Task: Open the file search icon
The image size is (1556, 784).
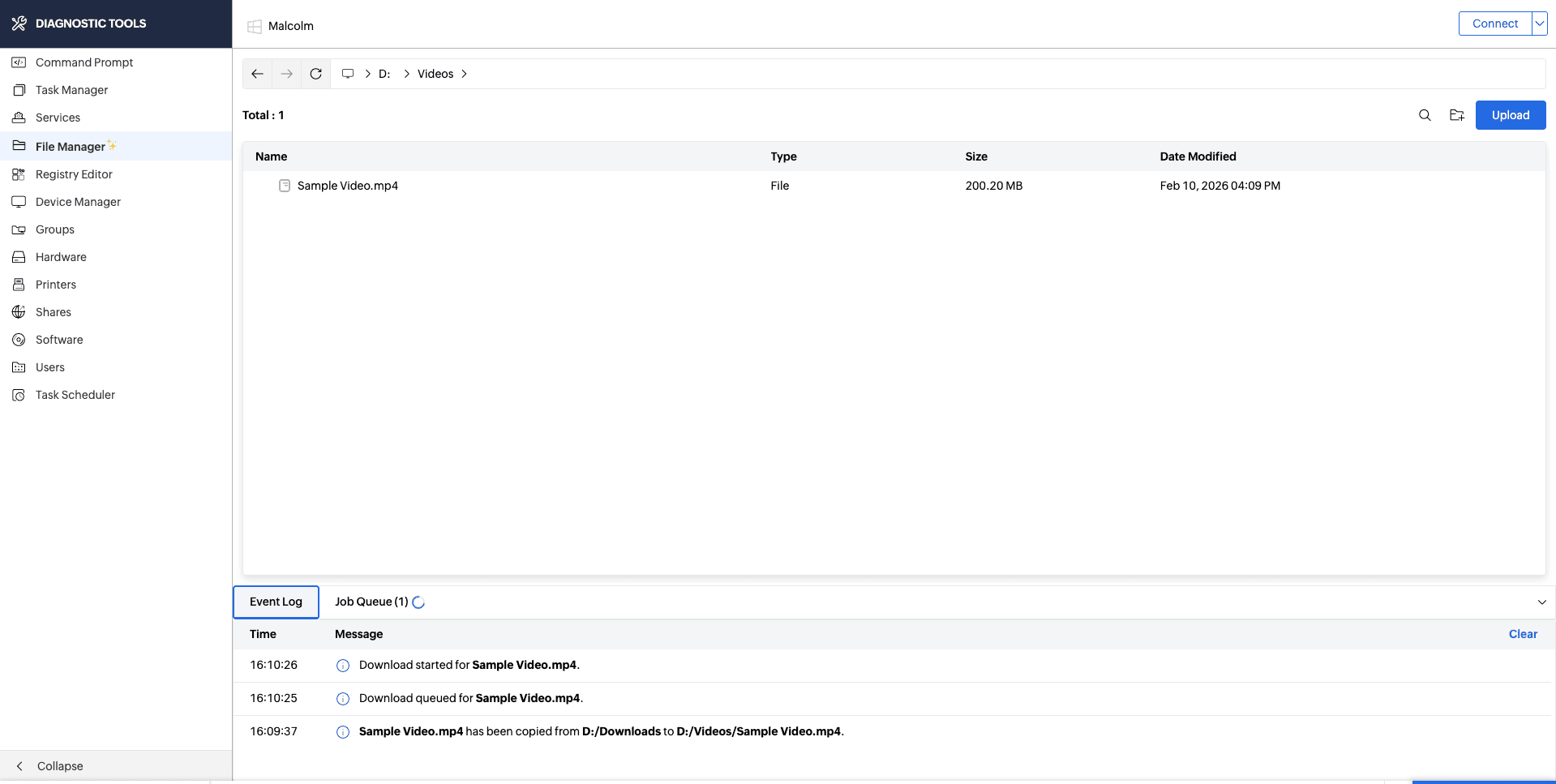Action: pyautogui.click(x=1425, y=115)
